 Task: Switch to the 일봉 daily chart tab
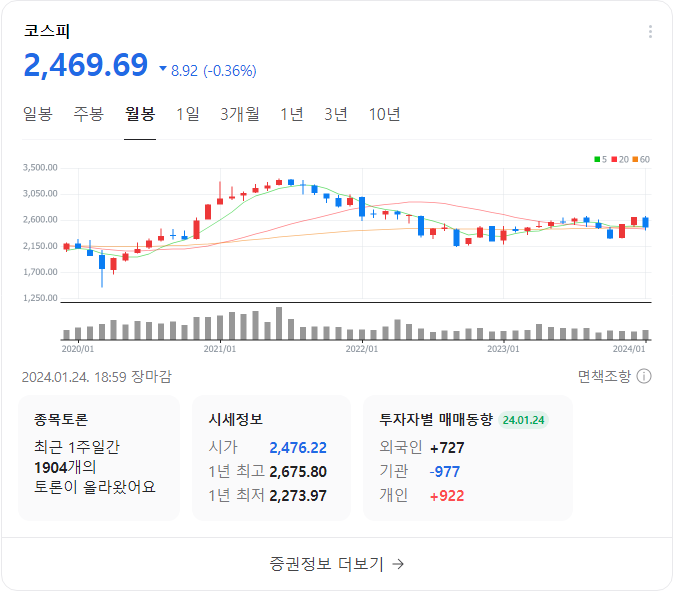coord(38,114)
